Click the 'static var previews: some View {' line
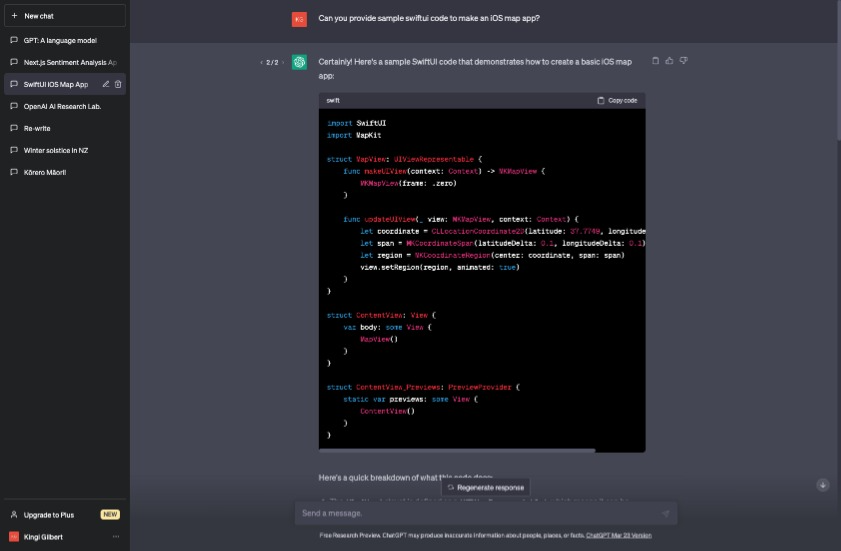 (411, 399)
